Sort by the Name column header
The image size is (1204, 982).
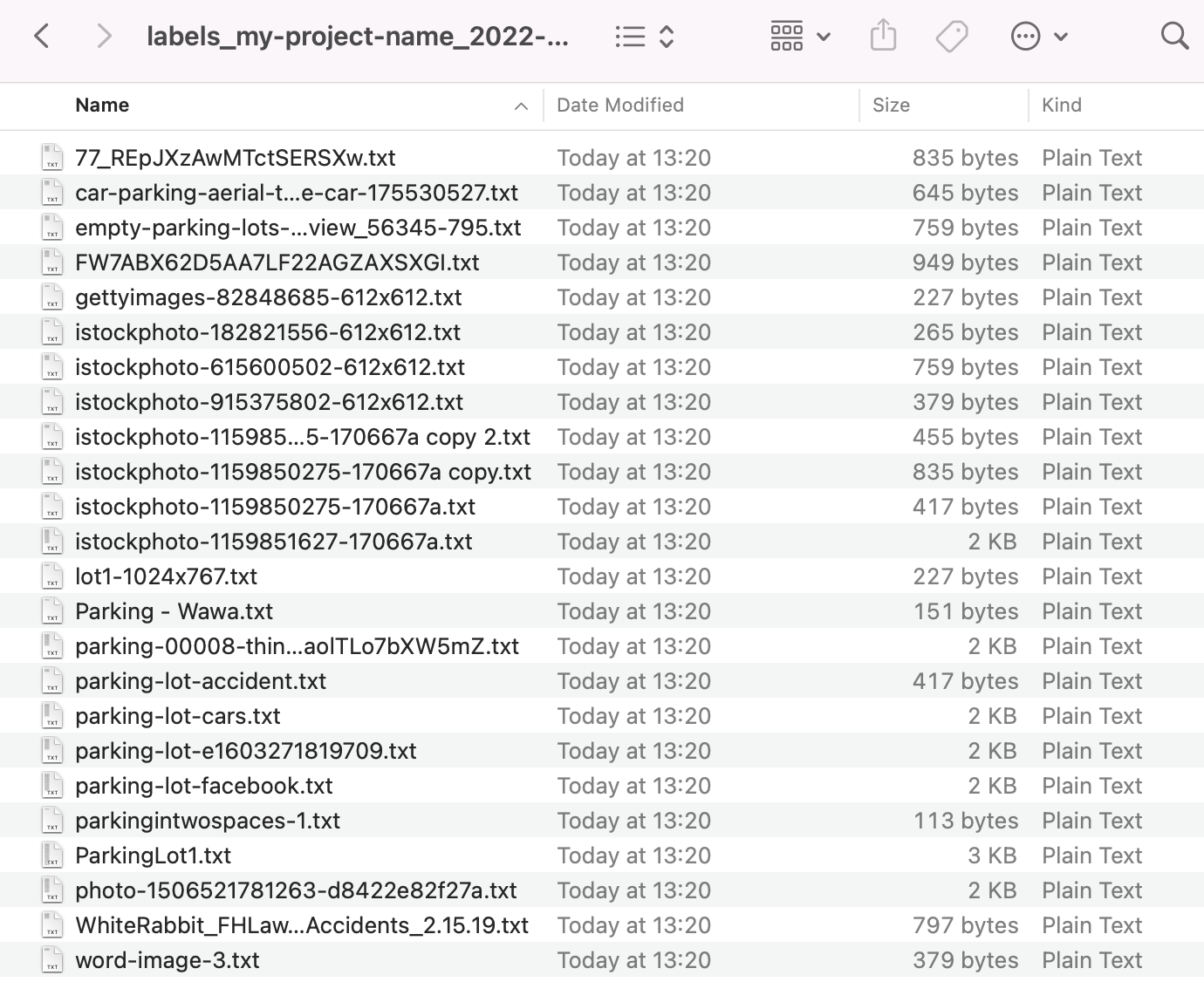(x=102, y=106)
